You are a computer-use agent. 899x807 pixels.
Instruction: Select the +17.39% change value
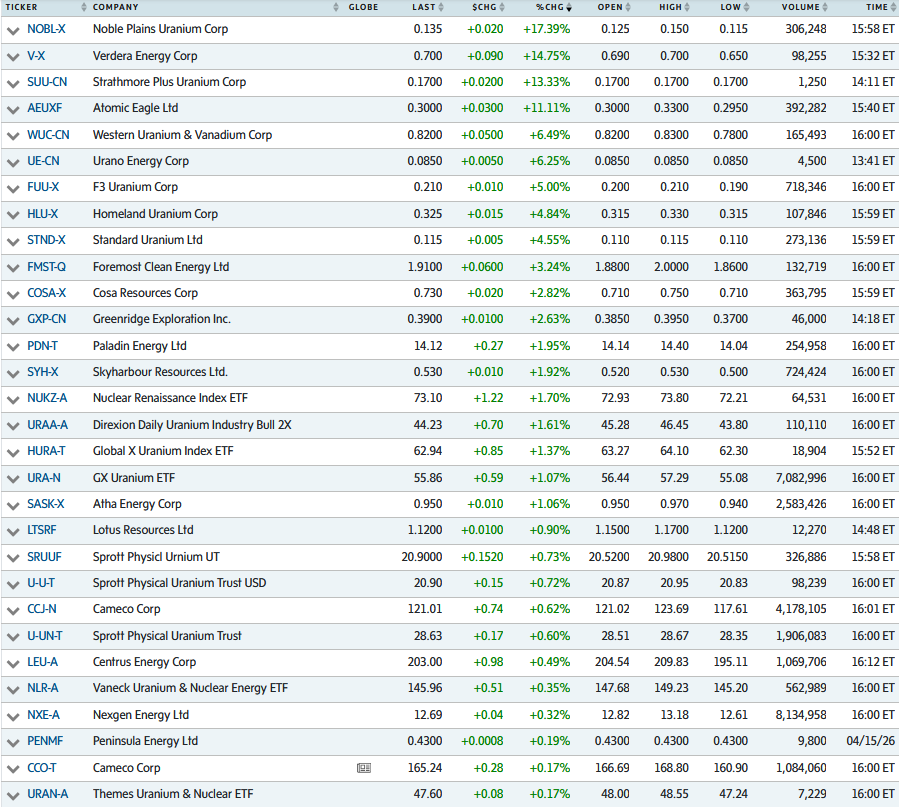coord(546,29)
